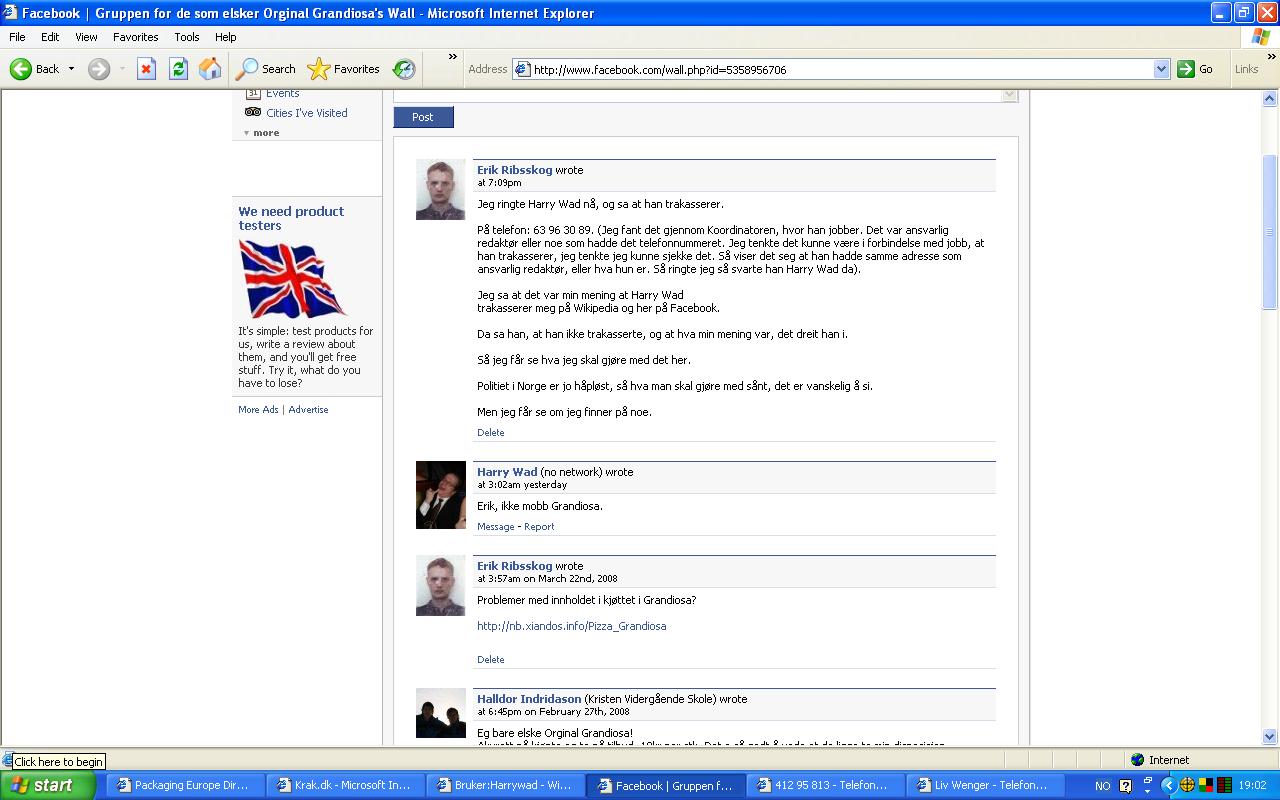The width and height of the screenshot is (1280, 800).
Task: Expand the address bar URL dropdown
Action: pyautogui.click(x=1161, y=69)
